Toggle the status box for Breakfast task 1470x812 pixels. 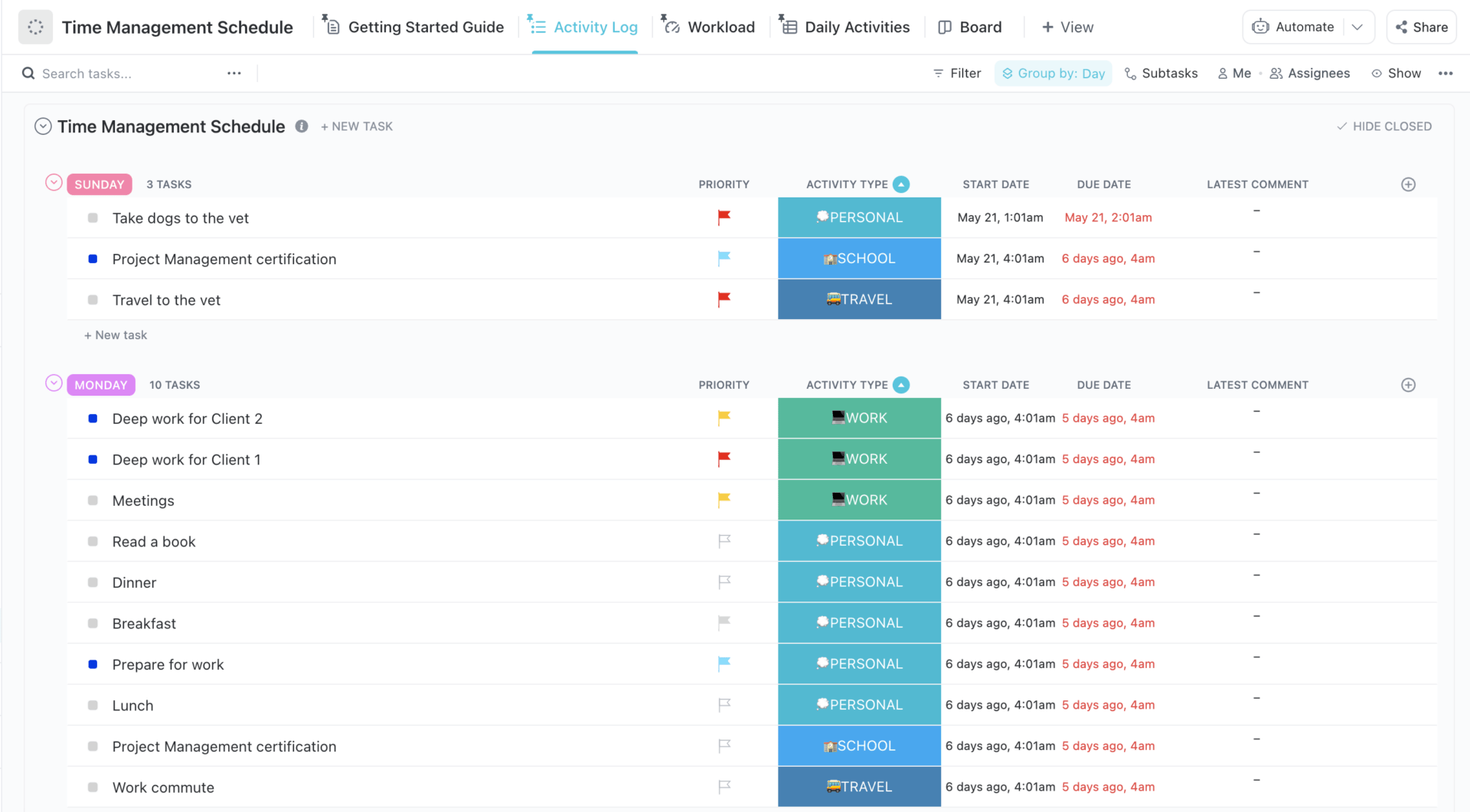tap(93, 624)
